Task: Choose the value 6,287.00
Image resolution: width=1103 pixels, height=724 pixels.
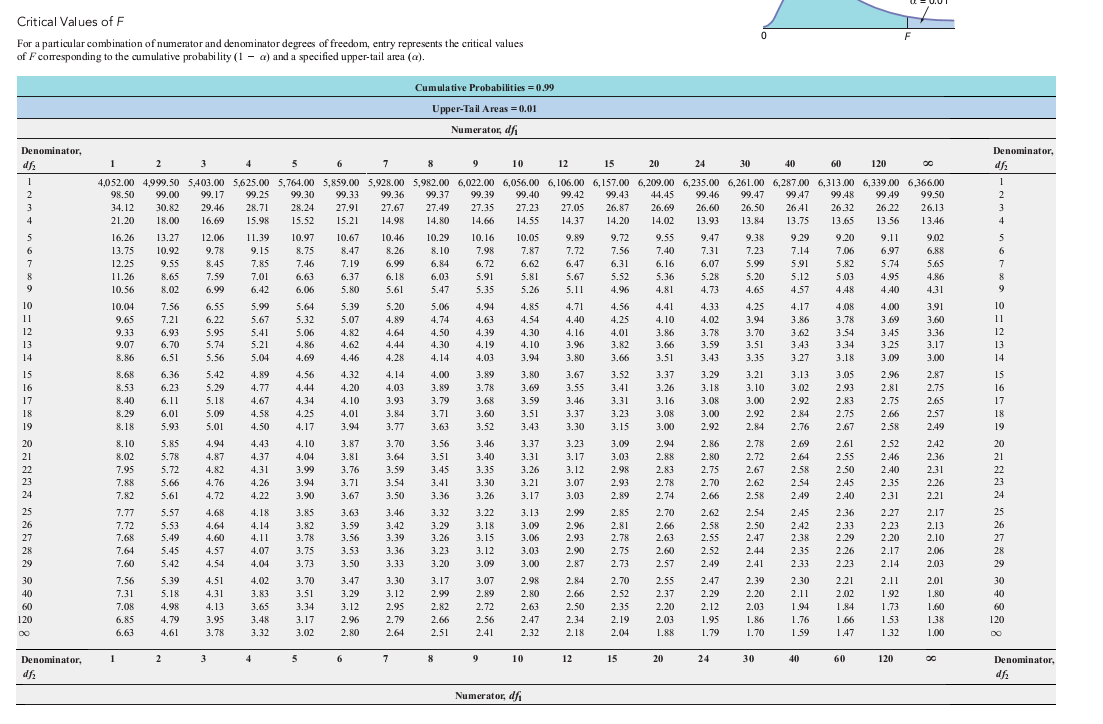Action: (791, 182)
